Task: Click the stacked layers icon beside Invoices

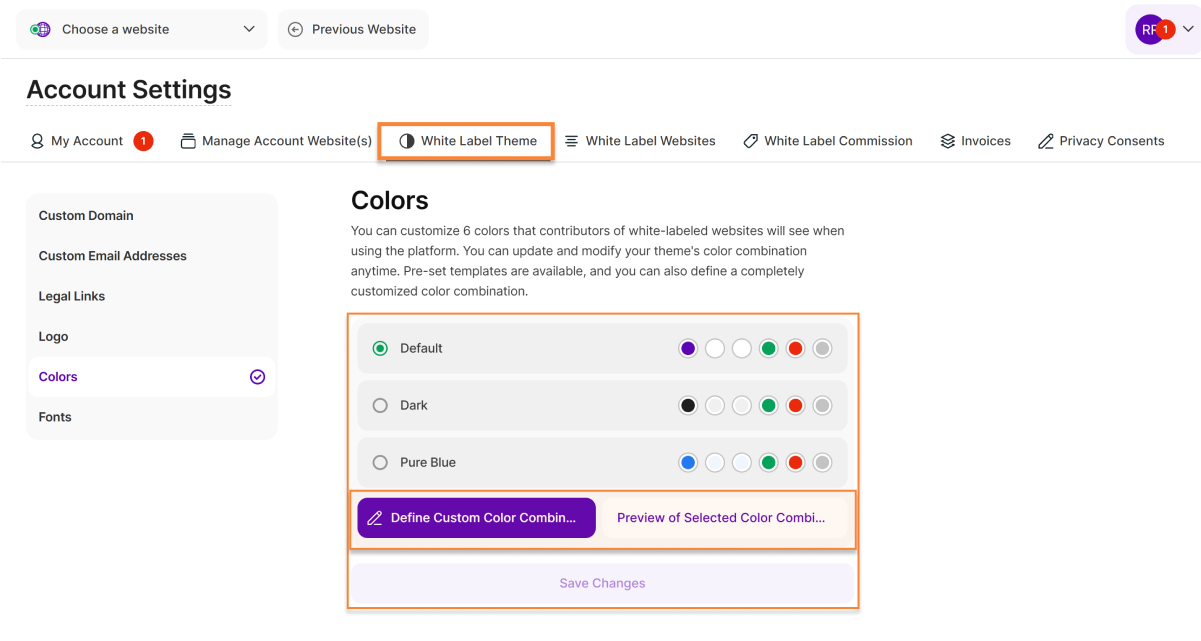Action: pyautogui.click(x=948, y=142)
